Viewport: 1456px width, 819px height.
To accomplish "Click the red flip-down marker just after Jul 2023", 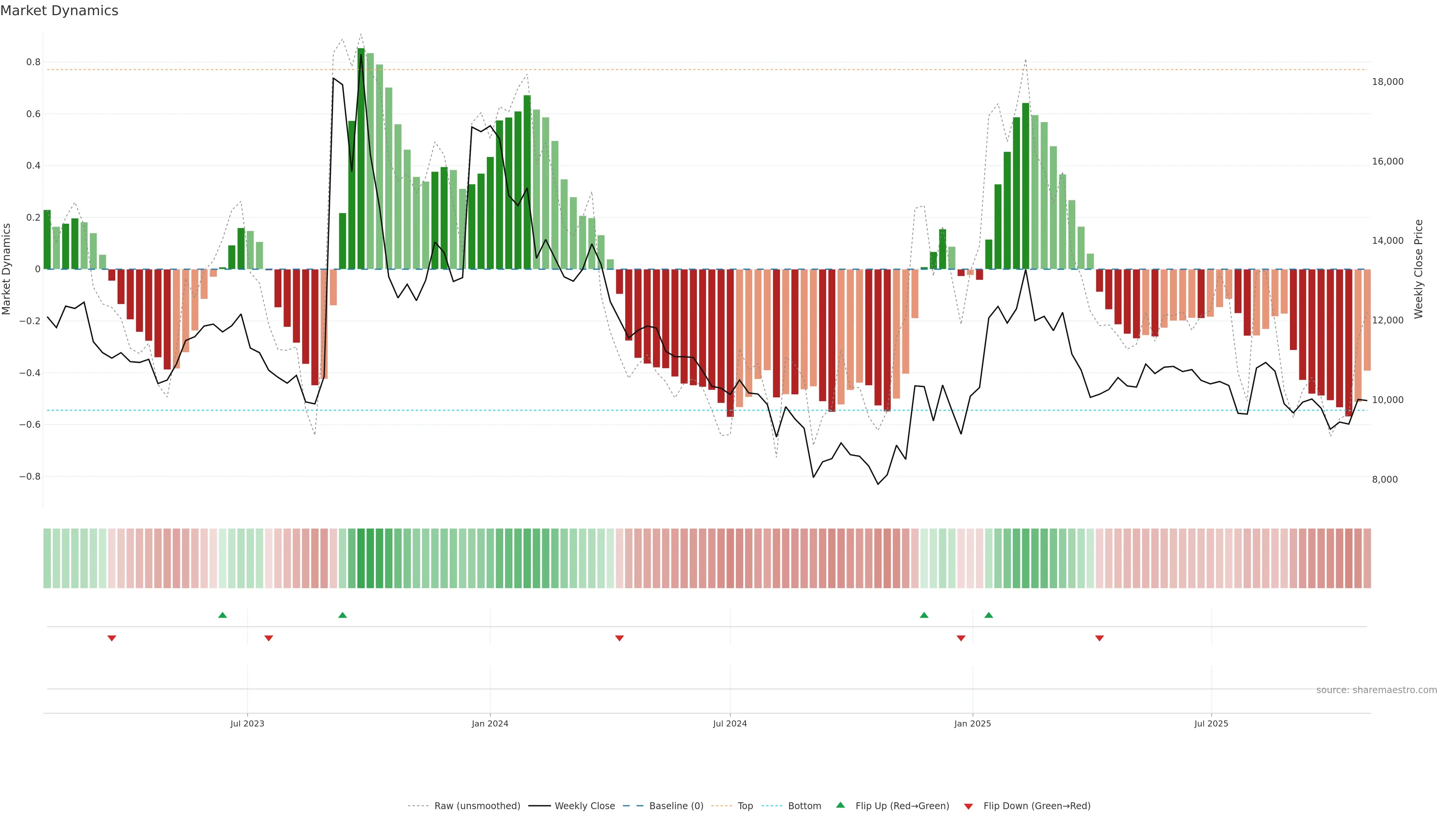I will 269,638.
